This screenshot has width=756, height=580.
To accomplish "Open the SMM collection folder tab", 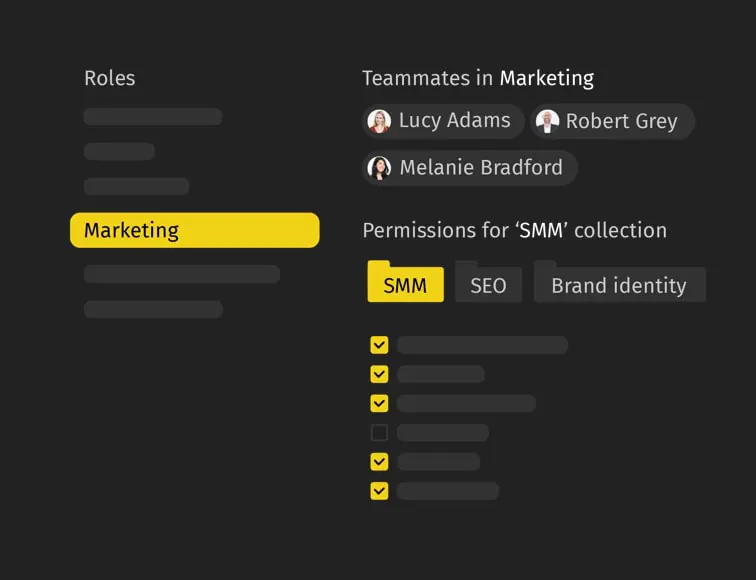I will pyautogui.click(x=405, y=282).
